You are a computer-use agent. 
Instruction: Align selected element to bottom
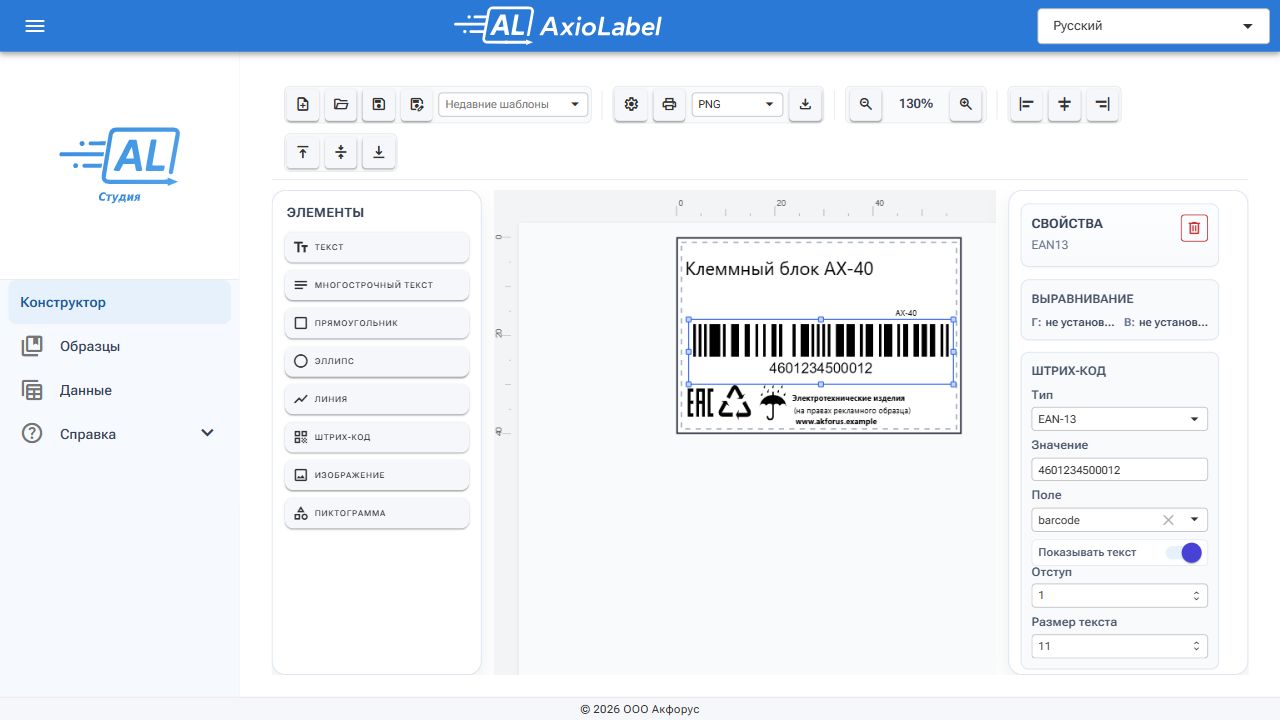coord(379,152)
